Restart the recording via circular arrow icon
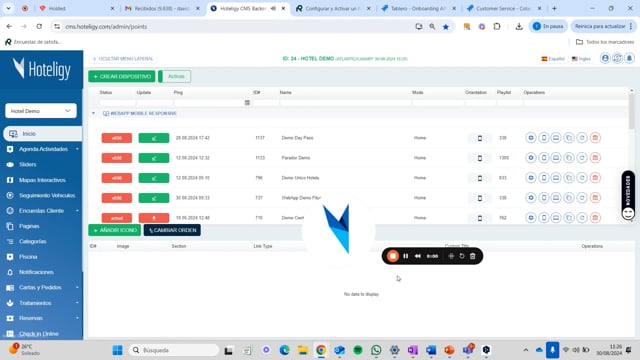640x360 pixels. 462,256
